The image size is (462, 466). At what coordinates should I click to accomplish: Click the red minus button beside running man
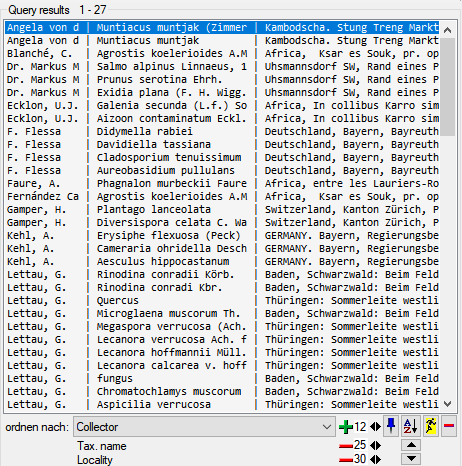point(449,426)
